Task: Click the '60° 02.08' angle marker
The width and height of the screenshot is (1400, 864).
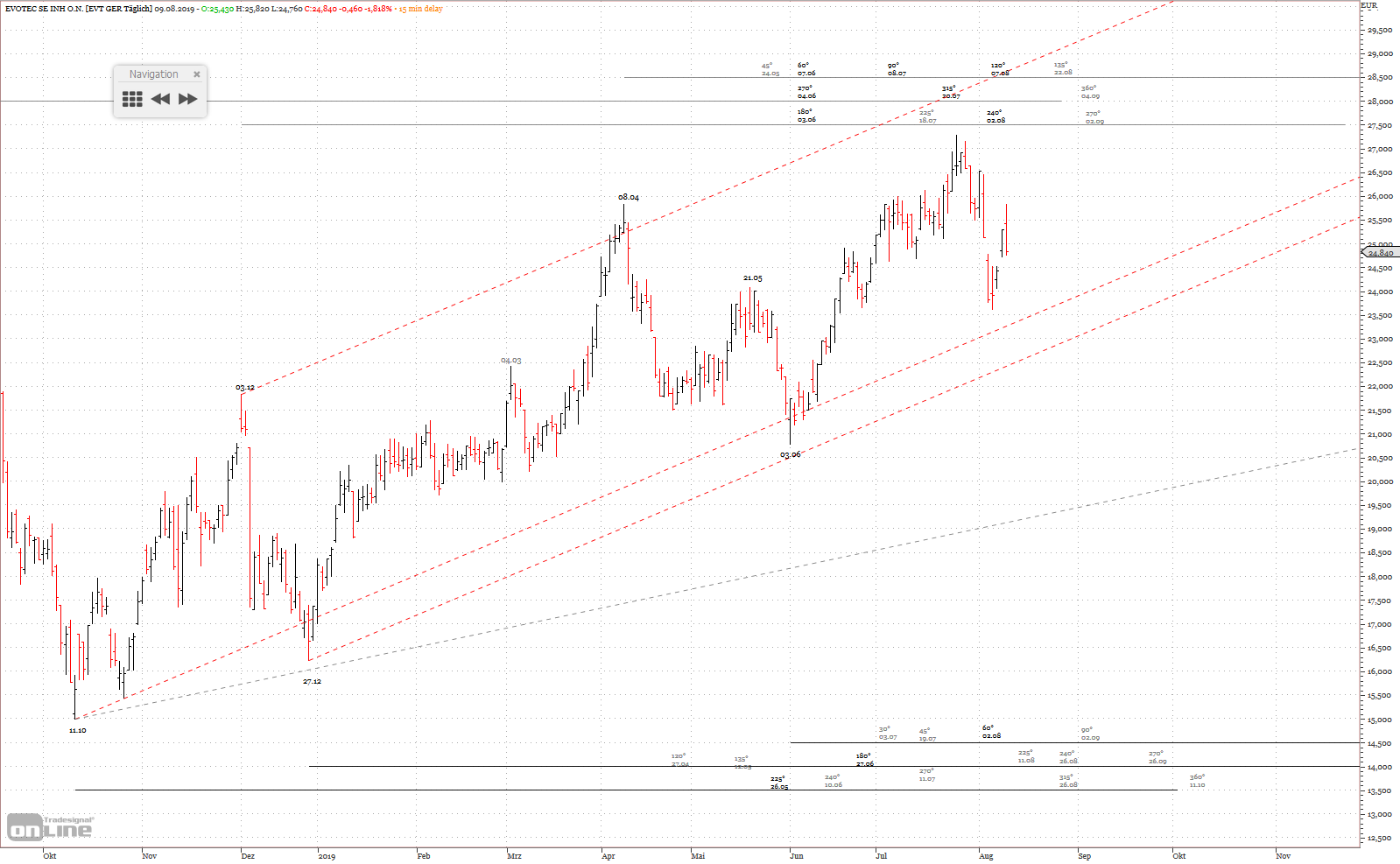Action: tap(991, 732)
